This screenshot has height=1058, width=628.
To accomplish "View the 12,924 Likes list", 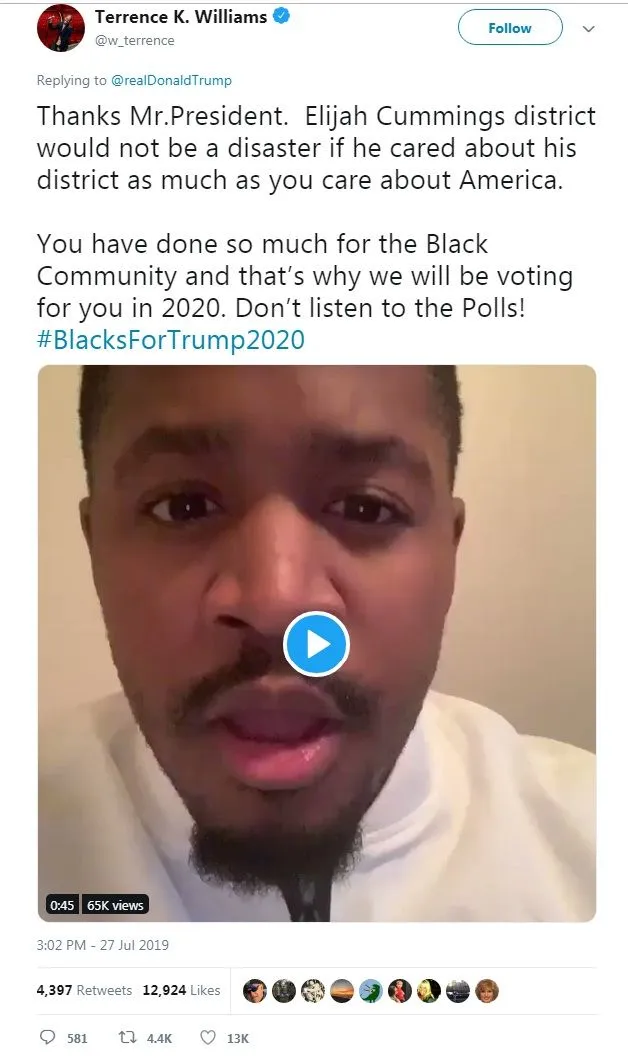I will coord(181,990).
